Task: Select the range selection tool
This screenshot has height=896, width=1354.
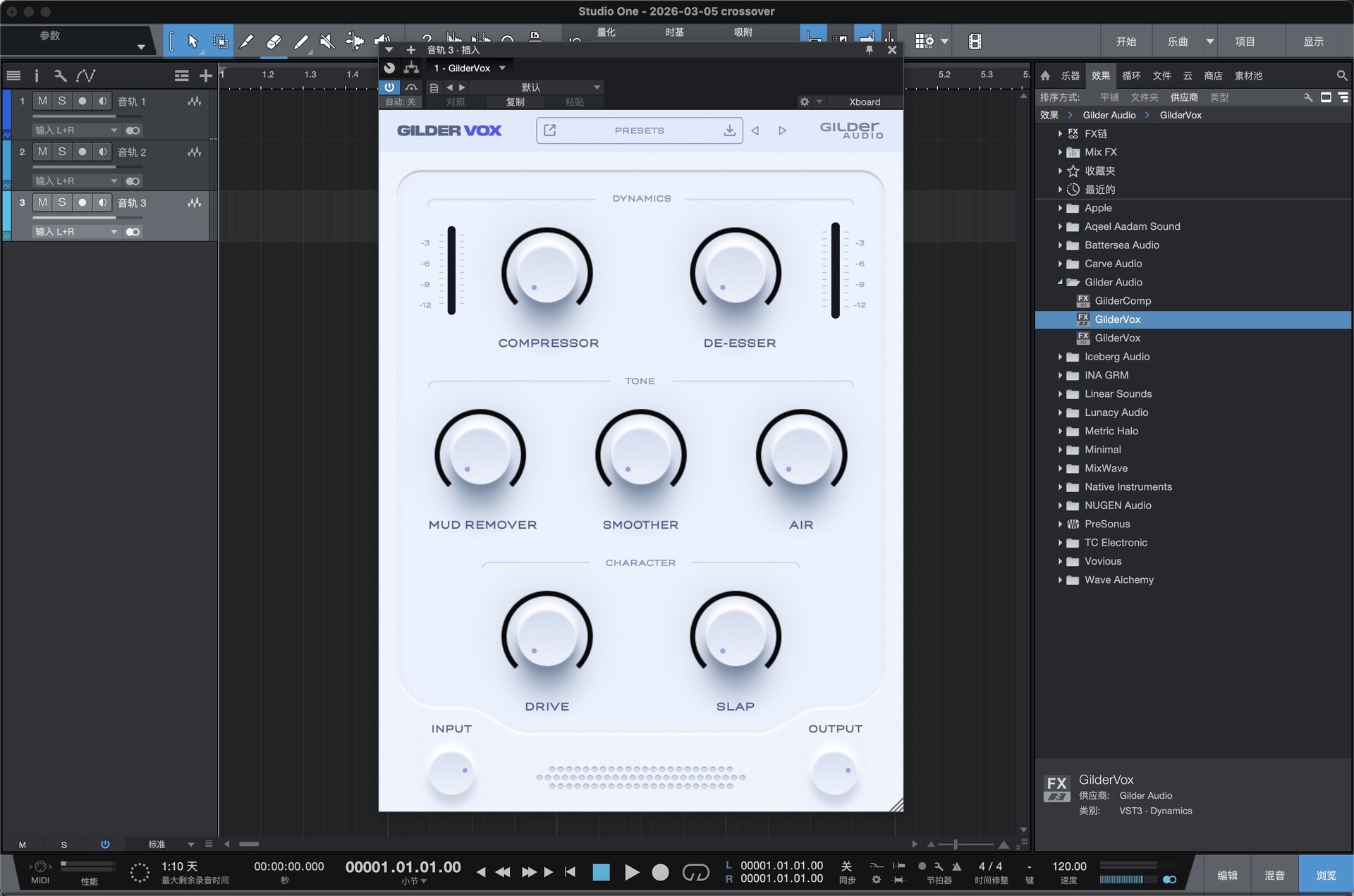Action: [221, 41]
